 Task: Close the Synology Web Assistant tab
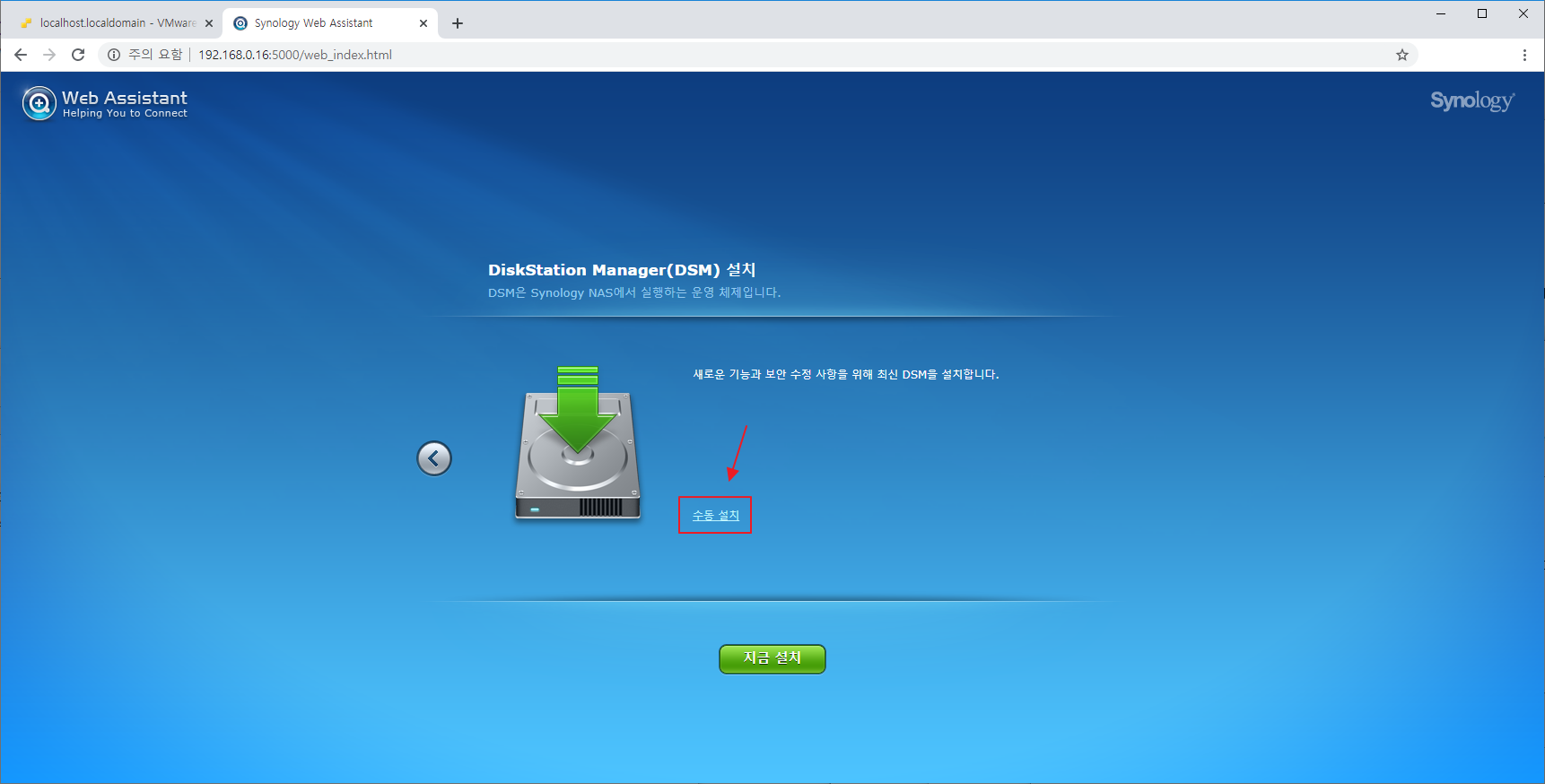coord(423,23)
